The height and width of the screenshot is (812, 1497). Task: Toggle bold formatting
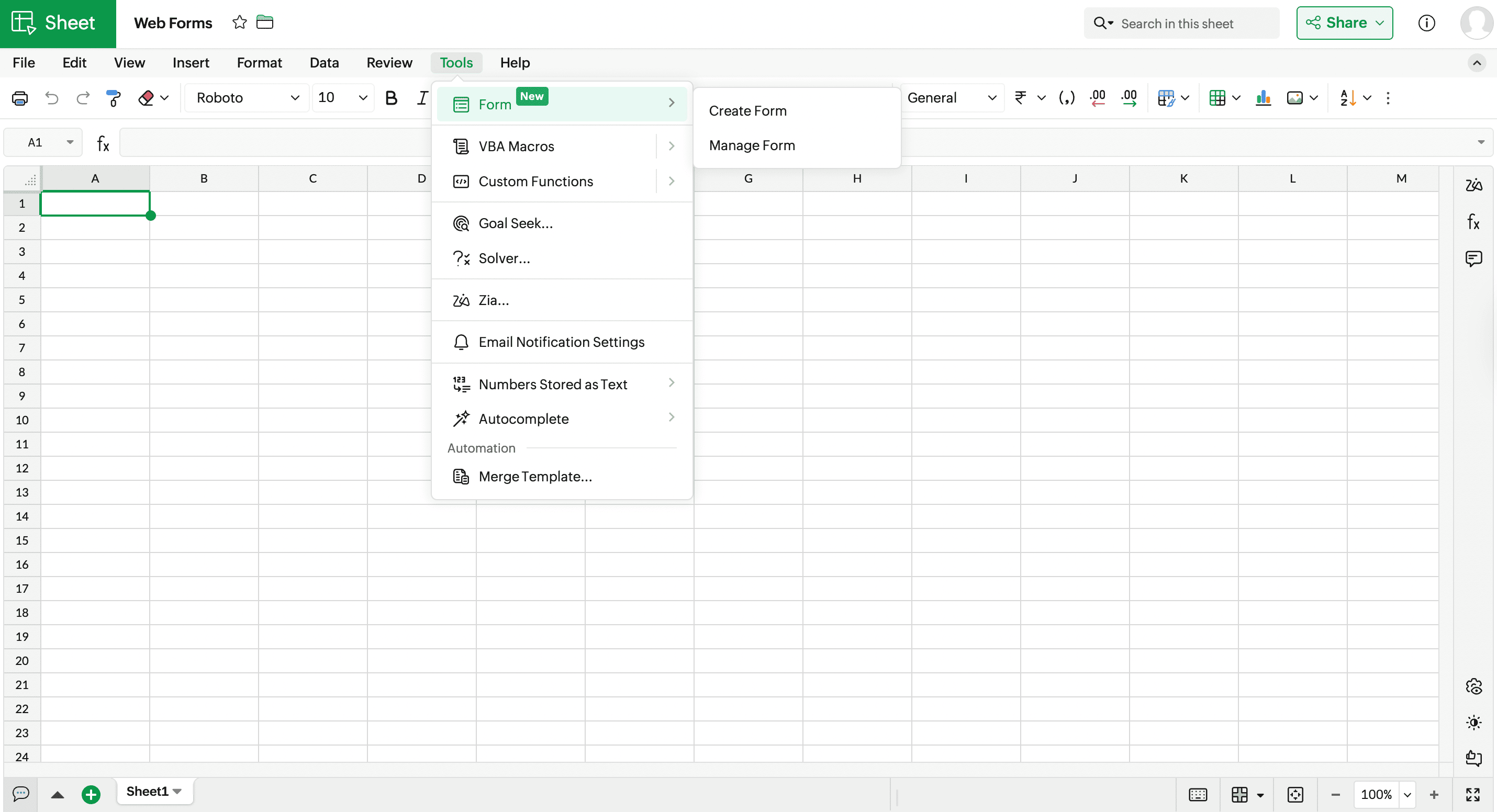[x=391, y=98]
